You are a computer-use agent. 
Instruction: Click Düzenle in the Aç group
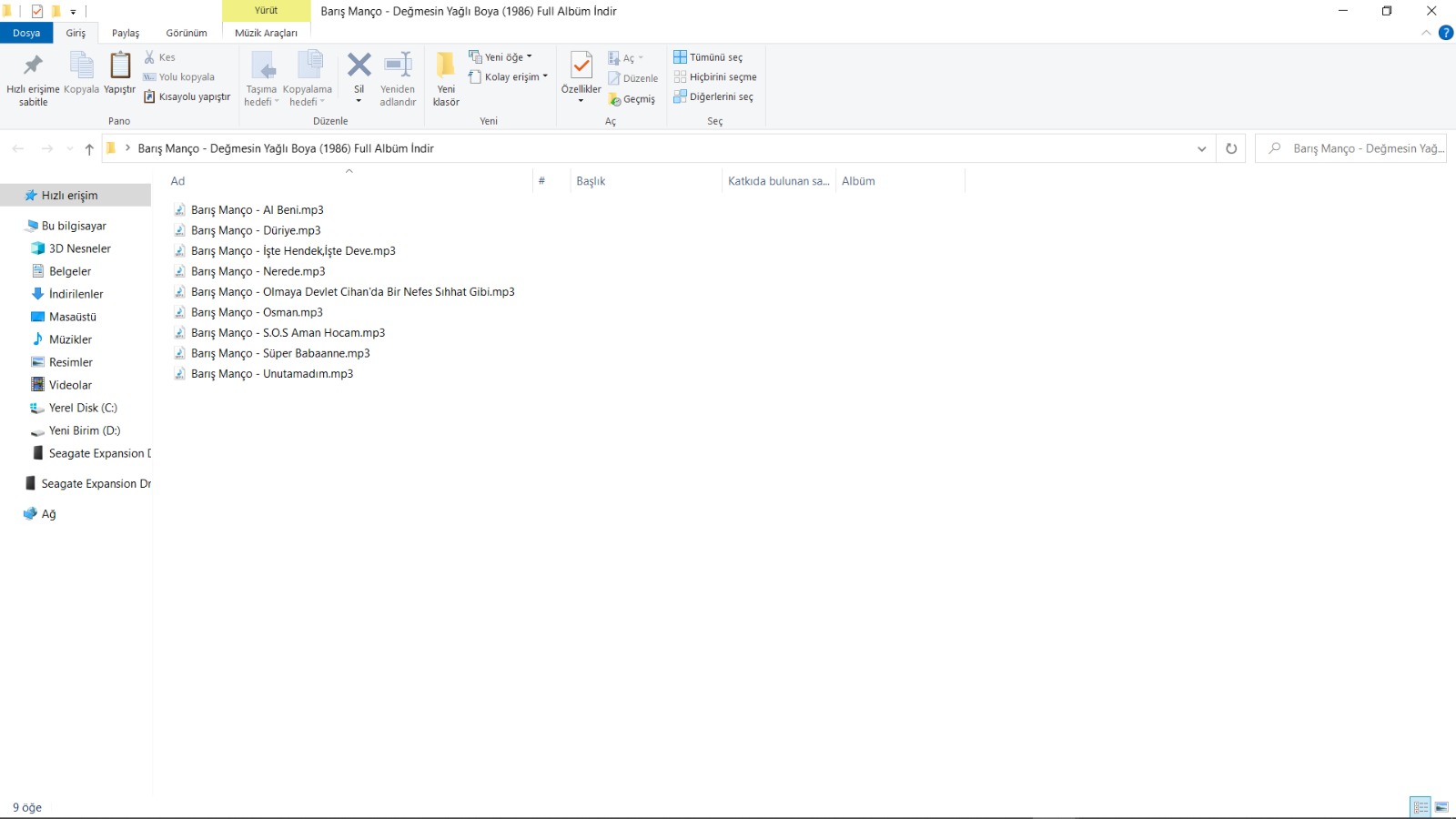tap(632, 78)
